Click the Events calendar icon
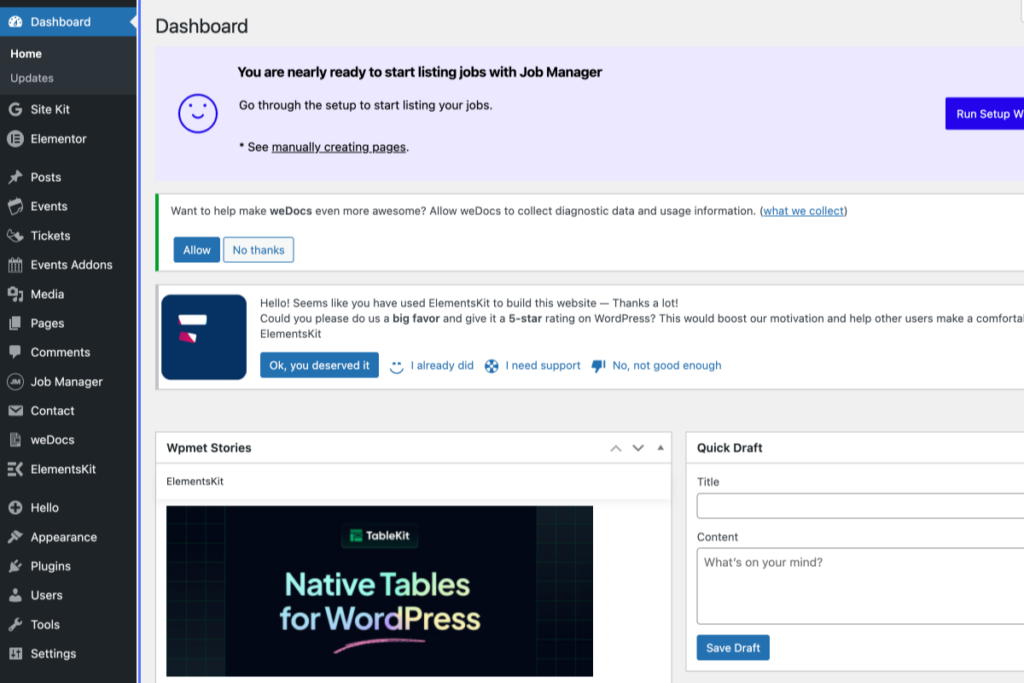The image size is (1024, 683). coord(15,206)
